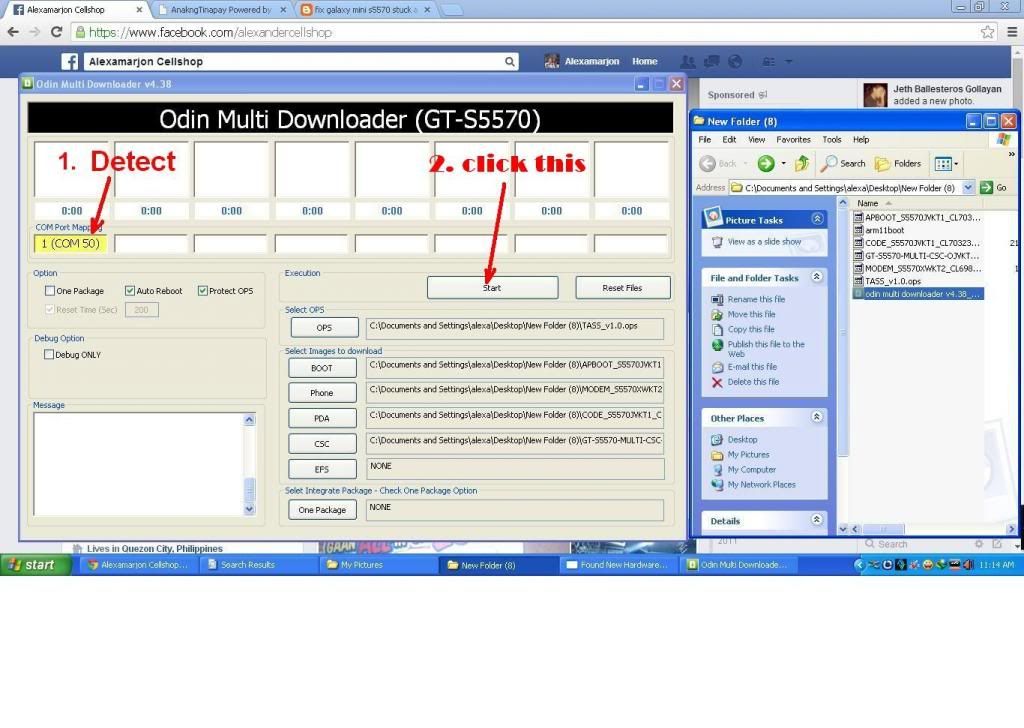Tick the Debug ONLY checkbox
This screenshot has height=728, width=1024.
click(50, 355)
